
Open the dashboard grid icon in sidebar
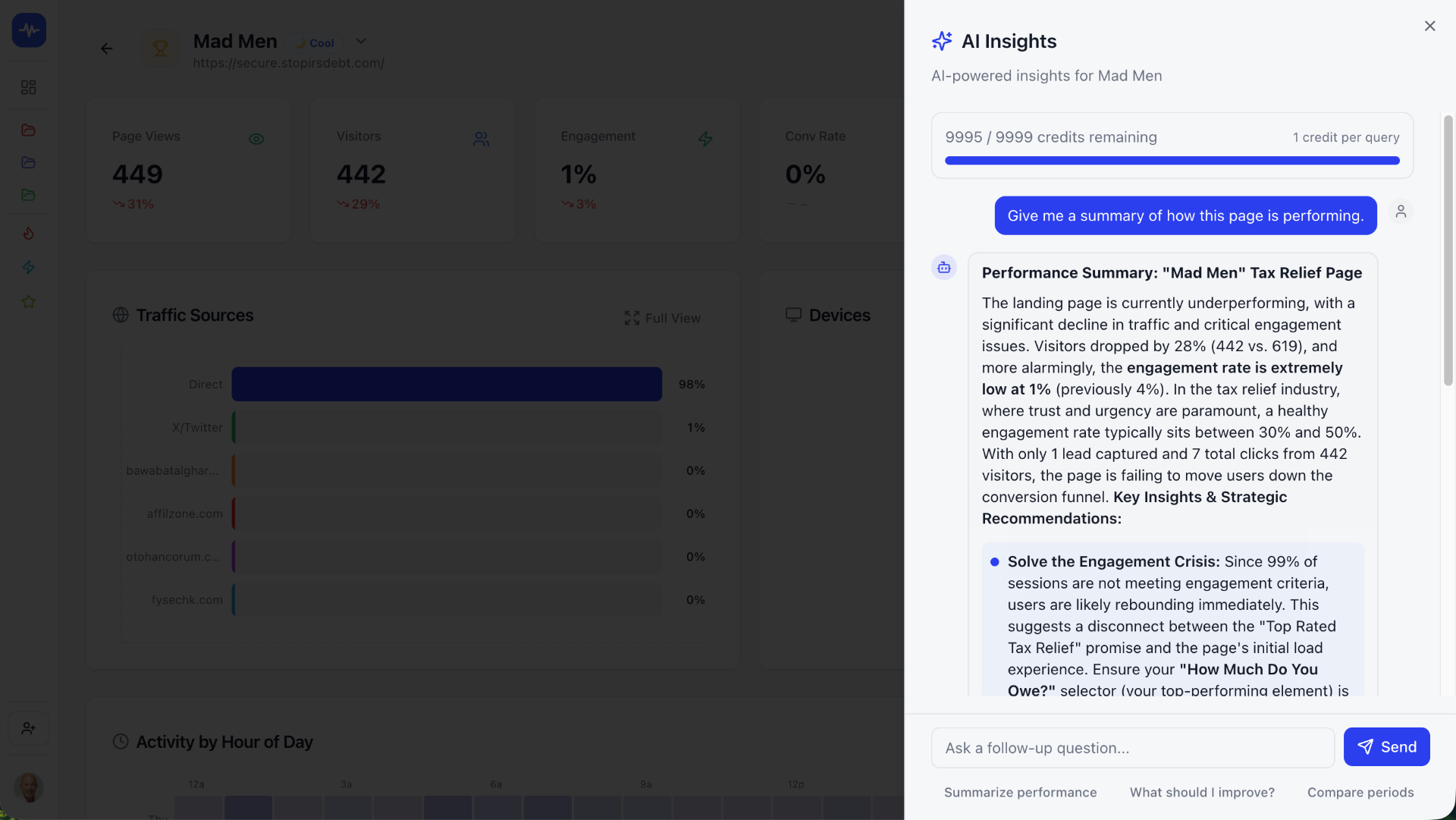[x=29, y=87]
